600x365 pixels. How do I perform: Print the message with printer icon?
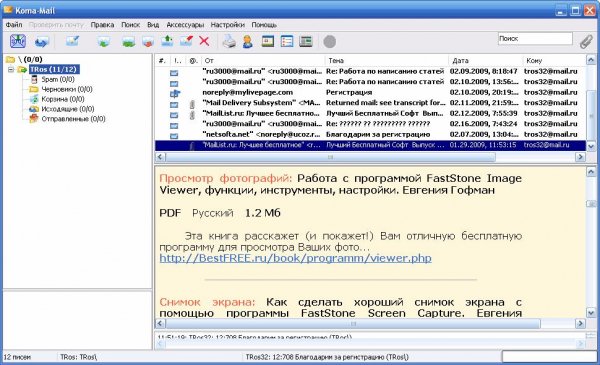coord(229,41)
